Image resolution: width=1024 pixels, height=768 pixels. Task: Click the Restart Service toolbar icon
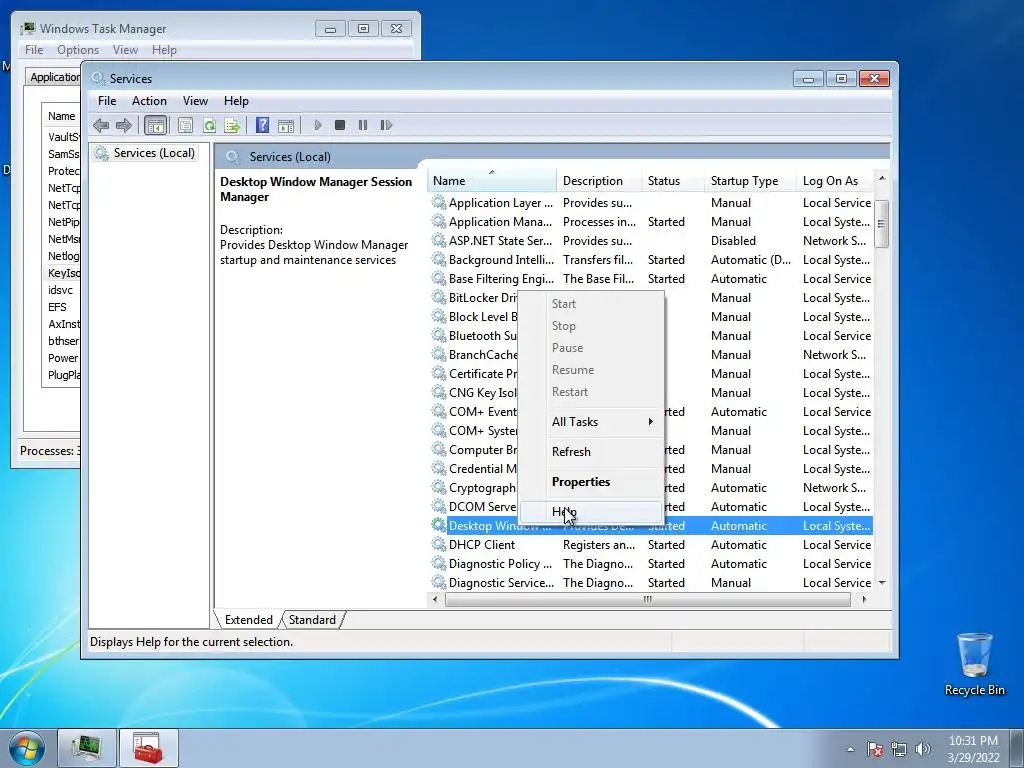click(x=386, y=125)
